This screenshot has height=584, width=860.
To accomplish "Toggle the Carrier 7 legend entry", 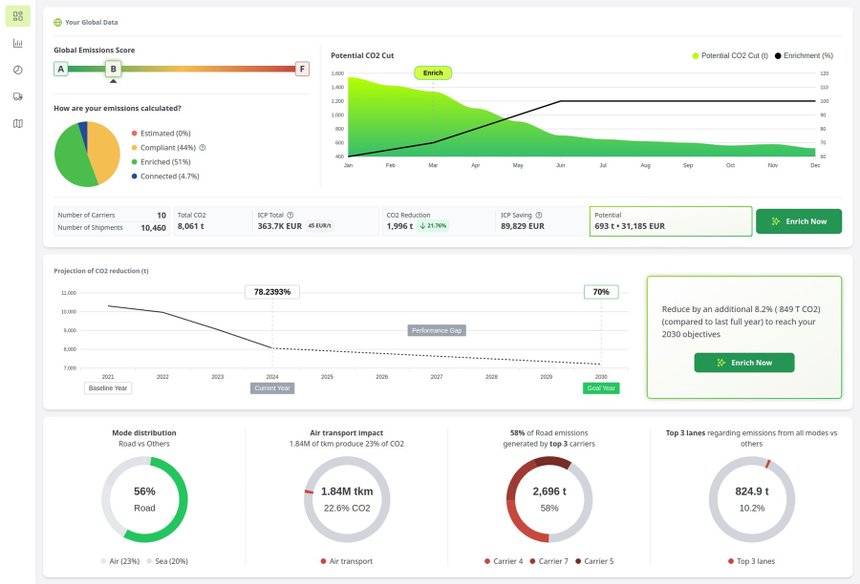I will click(549, 561).
